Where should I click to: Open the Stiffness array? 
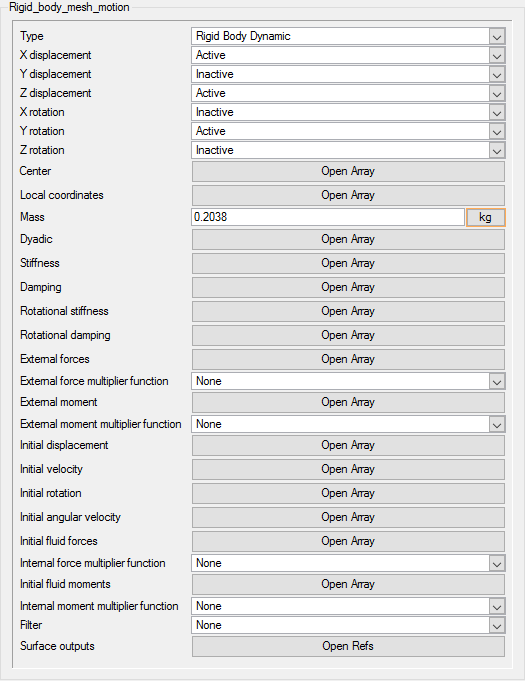coord(348,263)
